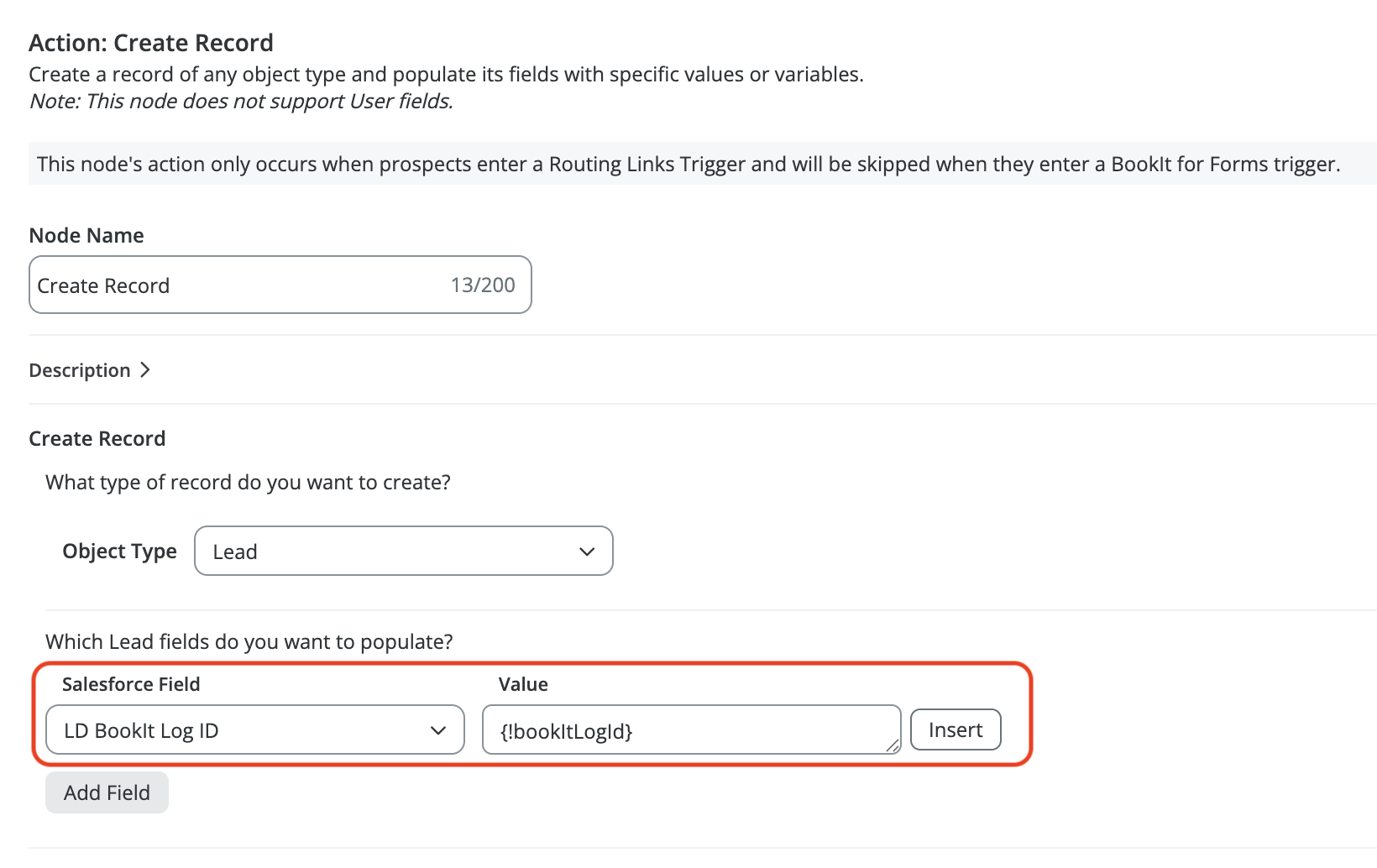Image resolution: width=1377 pixels, height=868 pixels.
Task: Click the Add Field button
Action: pyautogui.click(x=107, y=793)
